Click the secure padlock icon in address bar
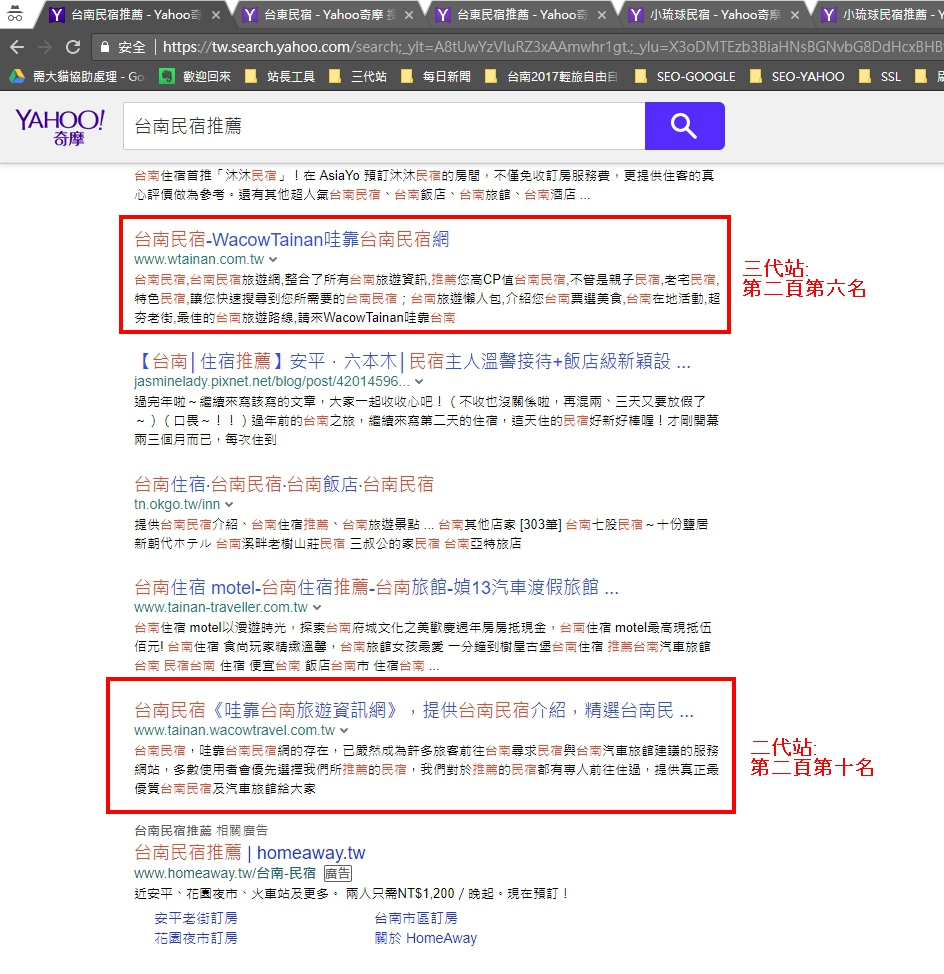Image resolution: width=944 pixels, height=974 pixels. pos(105,47)
